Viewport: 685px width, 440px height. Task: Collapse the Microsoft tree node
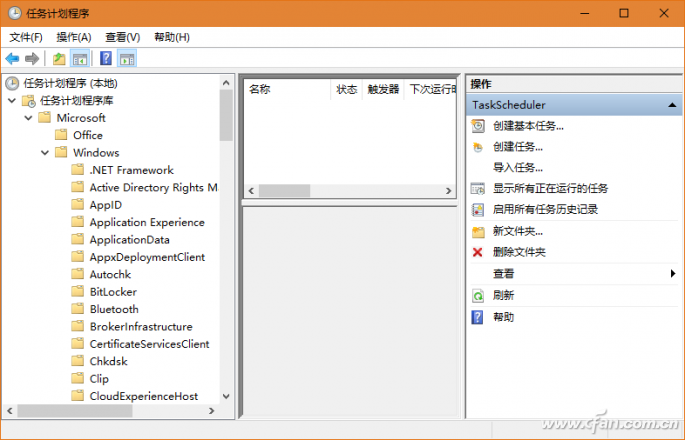[x=28, y=118]
